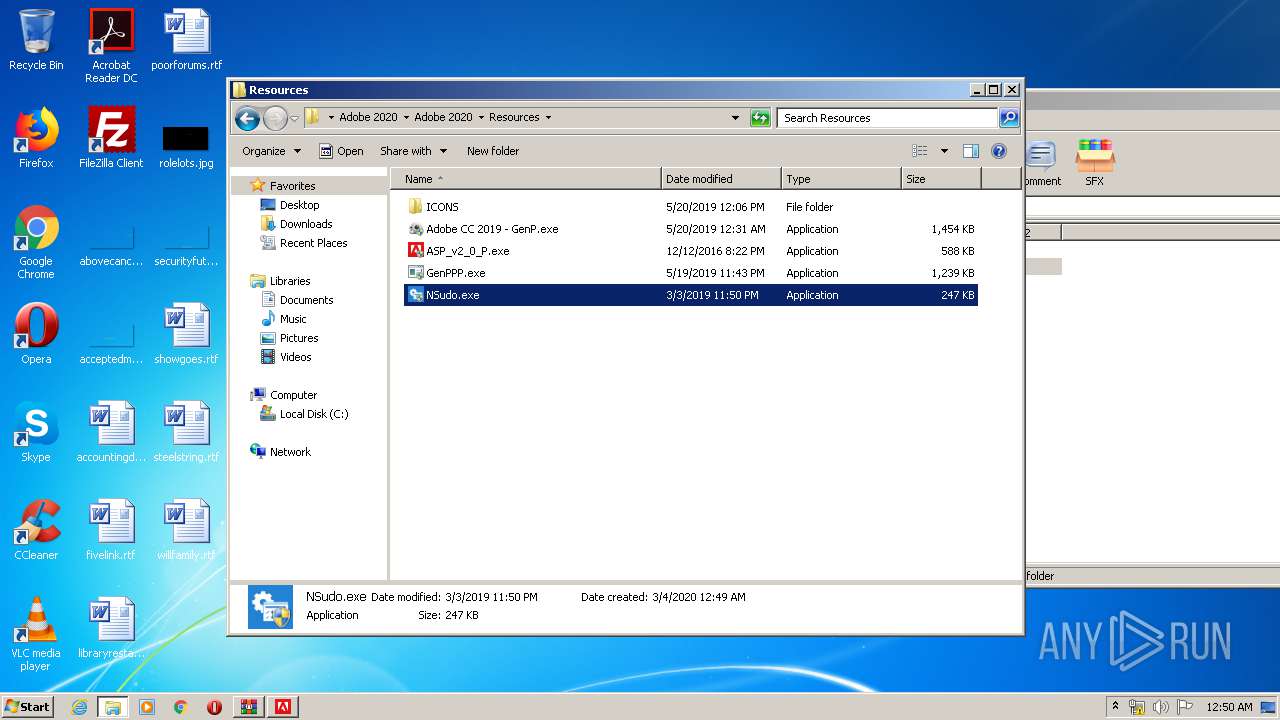Viewport: 1280px width, 720px height.
Task: Open Firefox desktop shortcut
Action: pyautogui.click(x=36, y=138)
